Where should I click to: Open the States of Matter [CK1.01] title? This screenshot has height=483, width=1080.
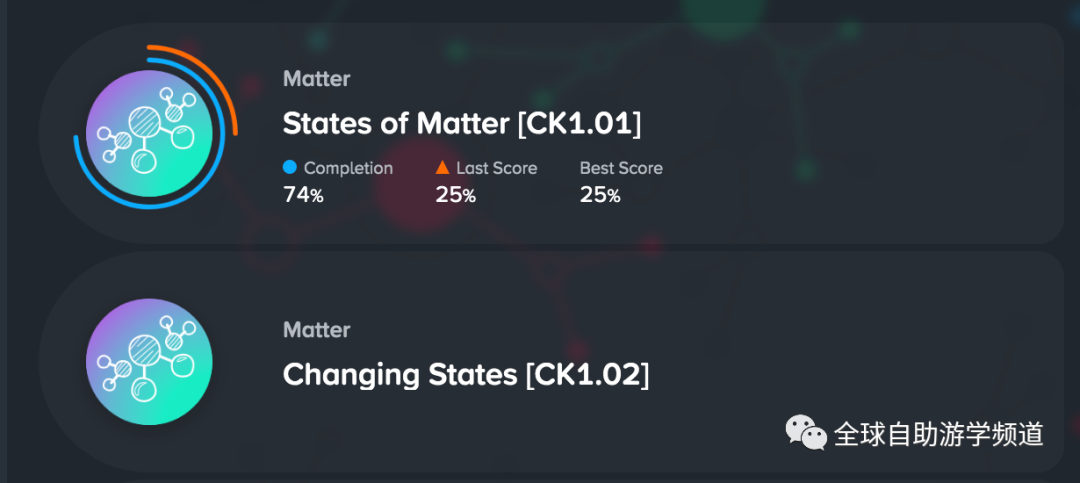tap(462, 124)
